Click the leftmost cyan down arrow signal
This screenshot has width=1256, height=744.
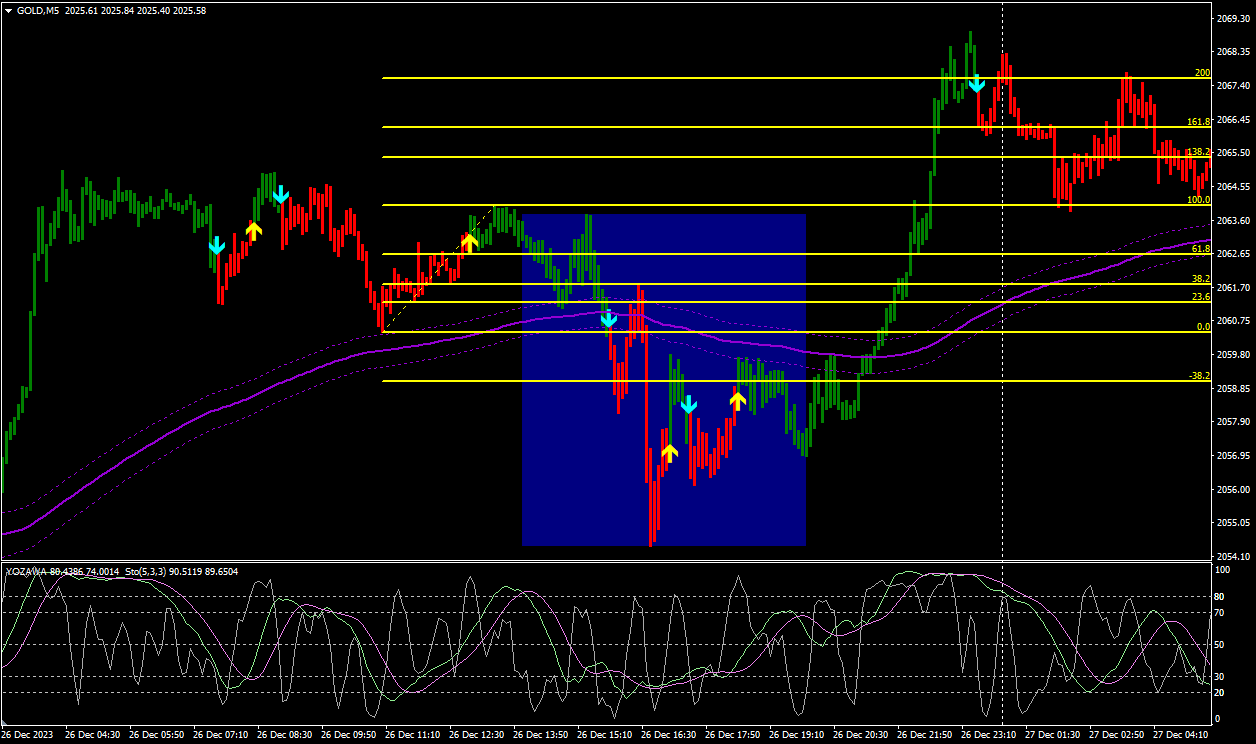(x=217, y=245)
